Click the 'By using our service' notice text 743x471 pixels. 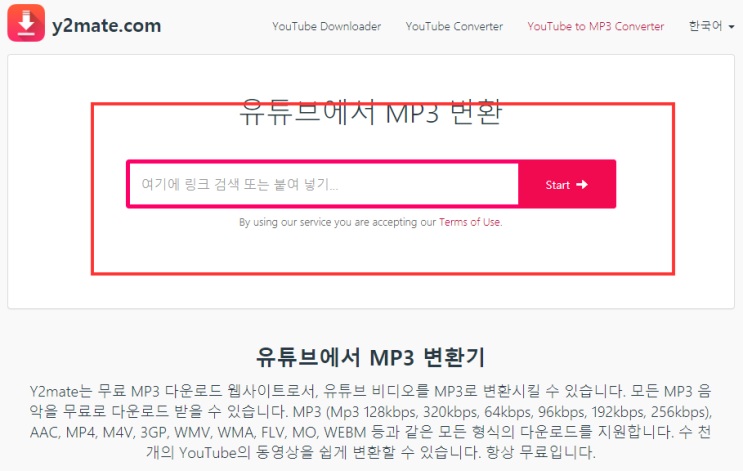coord(371,222)
